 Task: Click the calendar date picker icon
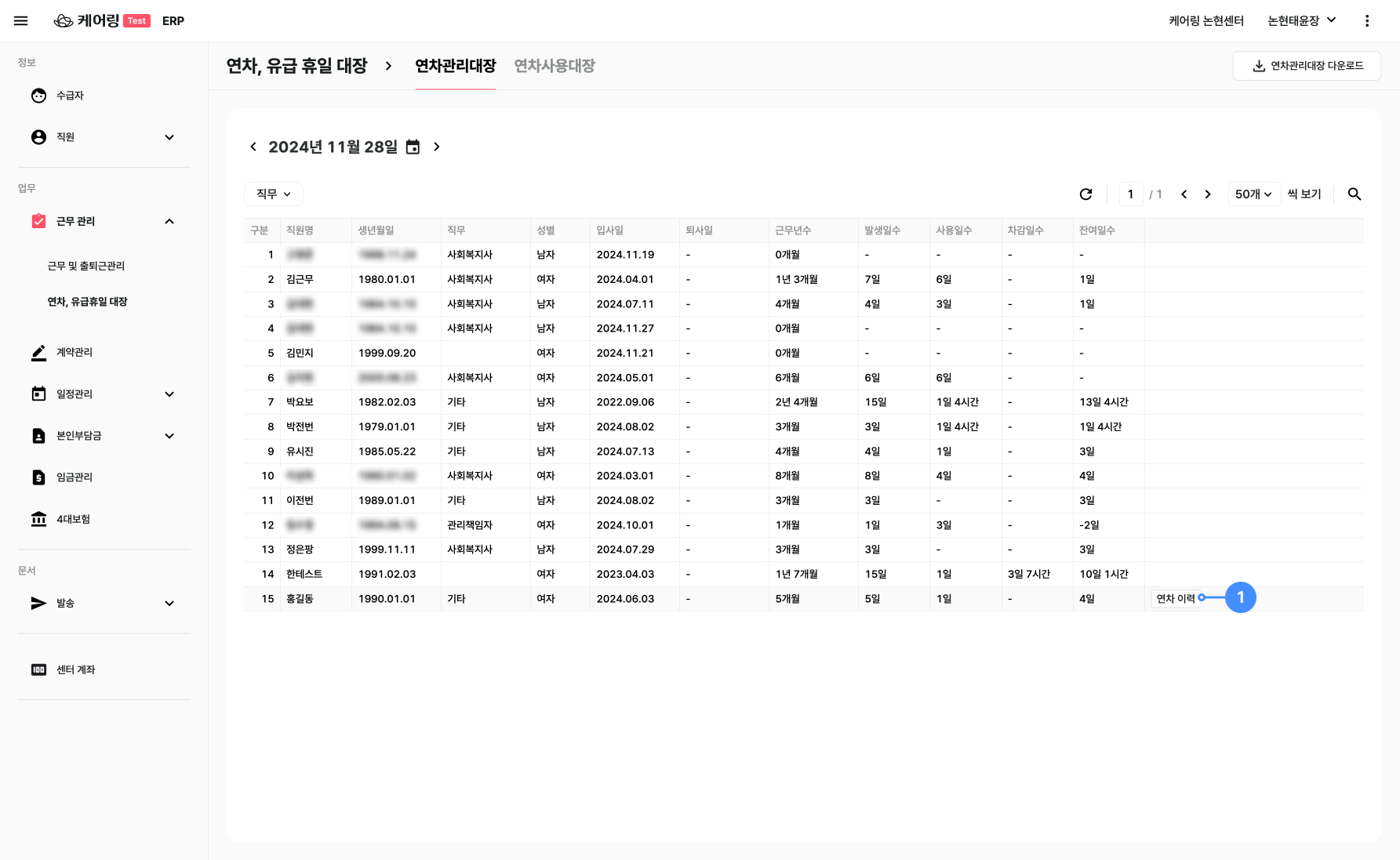413,147
